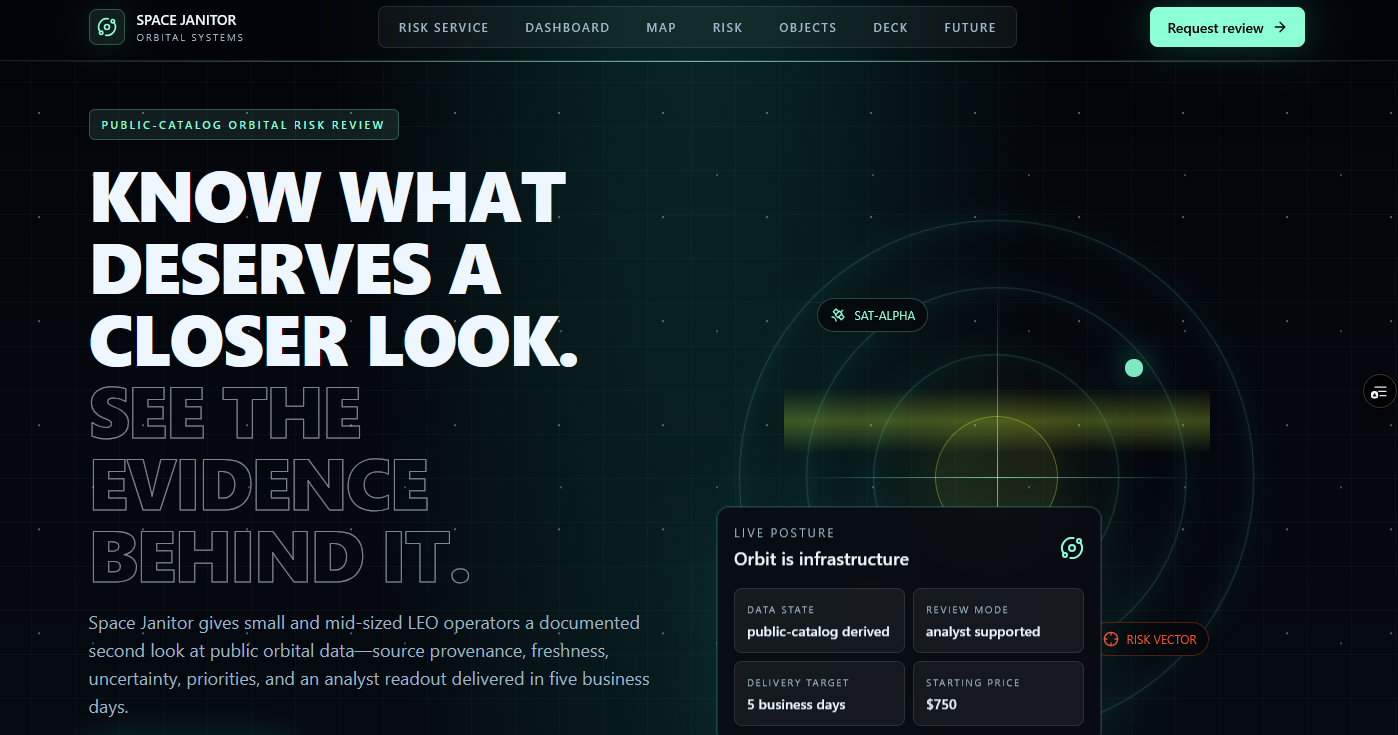Select the Risk nav item
1398x735 pixels.
coord(728,28)
